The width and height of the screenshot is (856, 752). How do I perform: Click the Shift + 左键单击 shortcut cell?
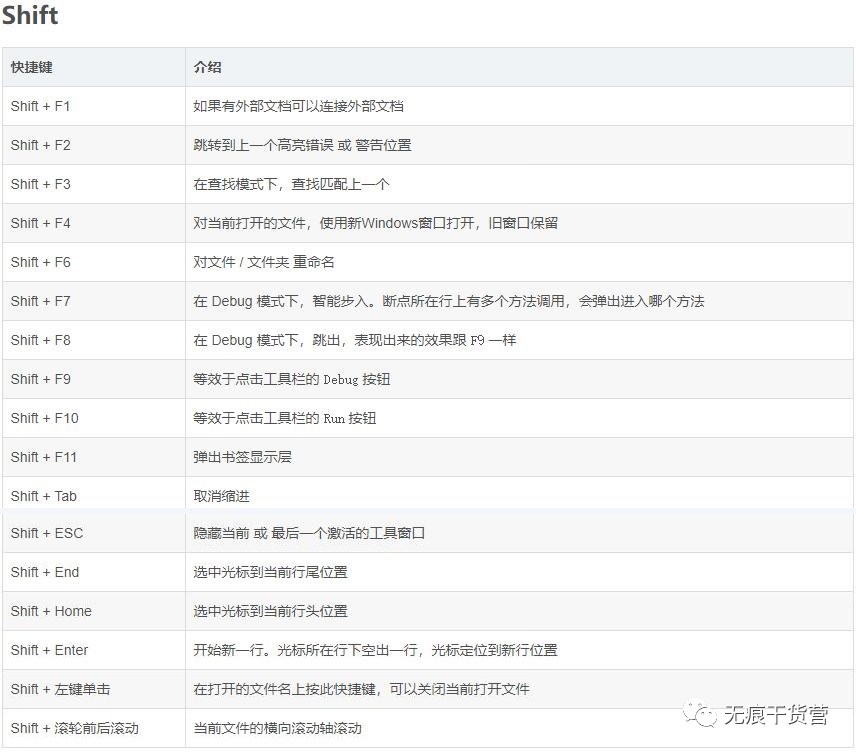[x=94, y=689]
